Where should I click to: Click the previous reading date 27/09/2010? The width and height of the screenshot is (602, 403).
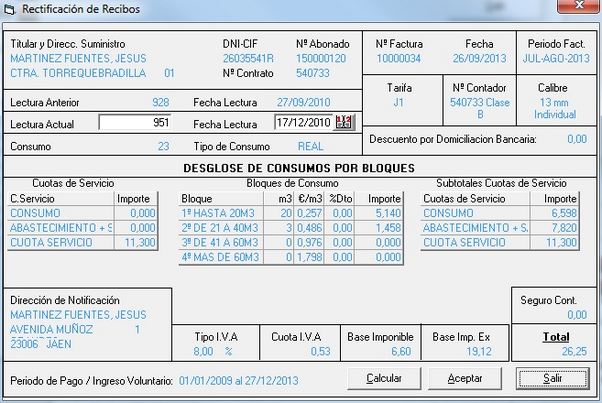click(x=303, y=102)
